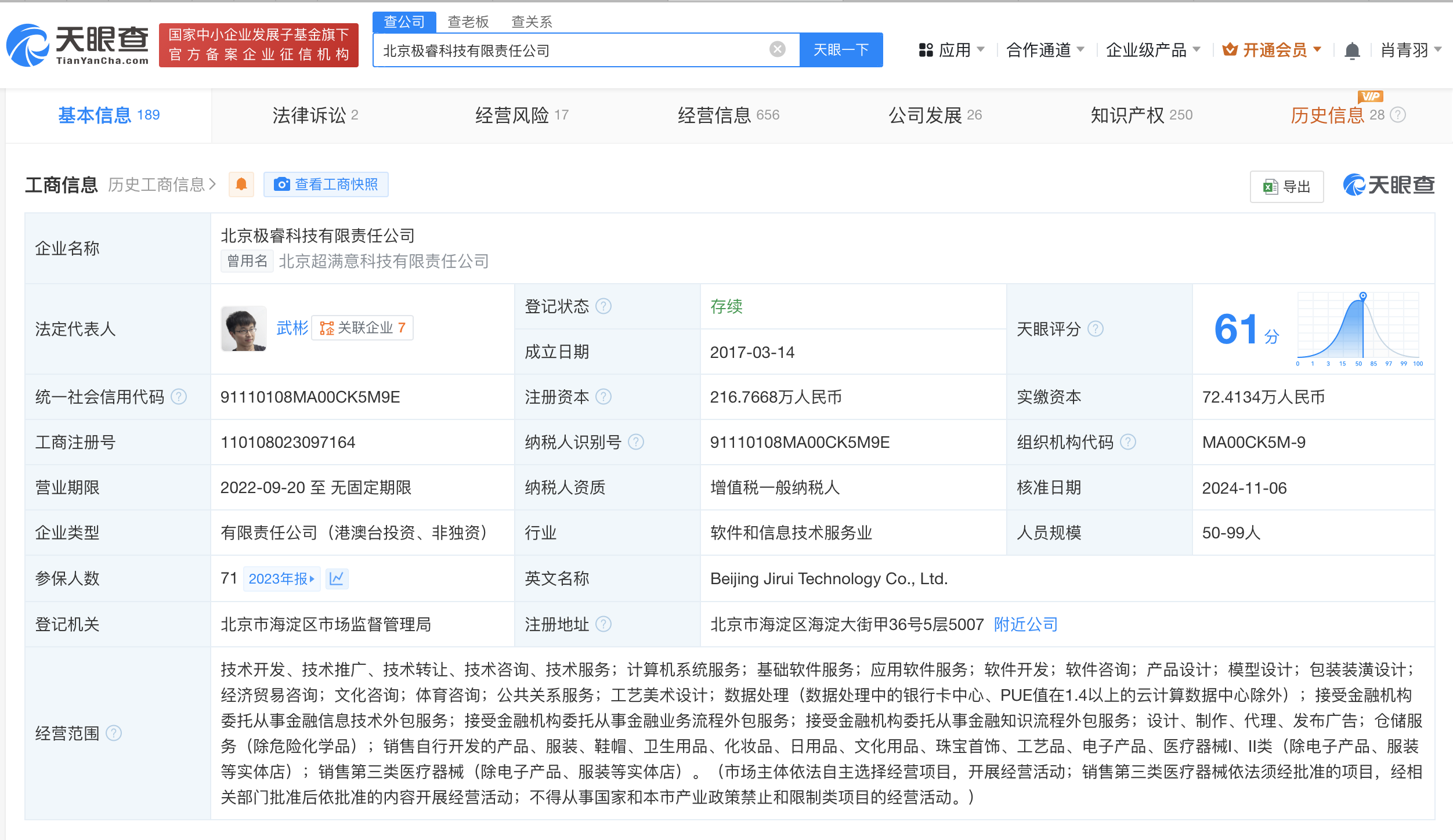
Task: Click 北京市海淀区市场监督管理局 registrar value
Action: [326, 624]
